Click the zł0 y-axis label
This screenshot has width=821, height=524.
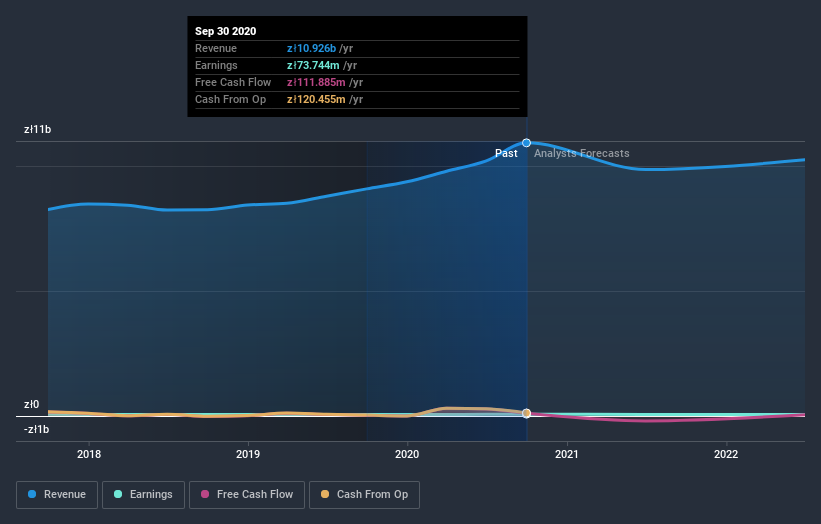point(31,404)
